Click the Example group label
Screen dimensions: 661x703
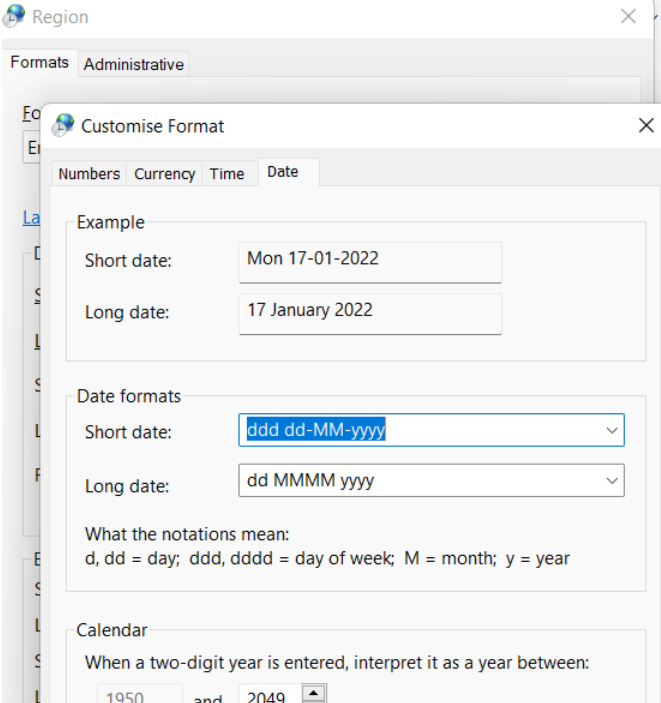pyautogui.click(x=110, y=222)
